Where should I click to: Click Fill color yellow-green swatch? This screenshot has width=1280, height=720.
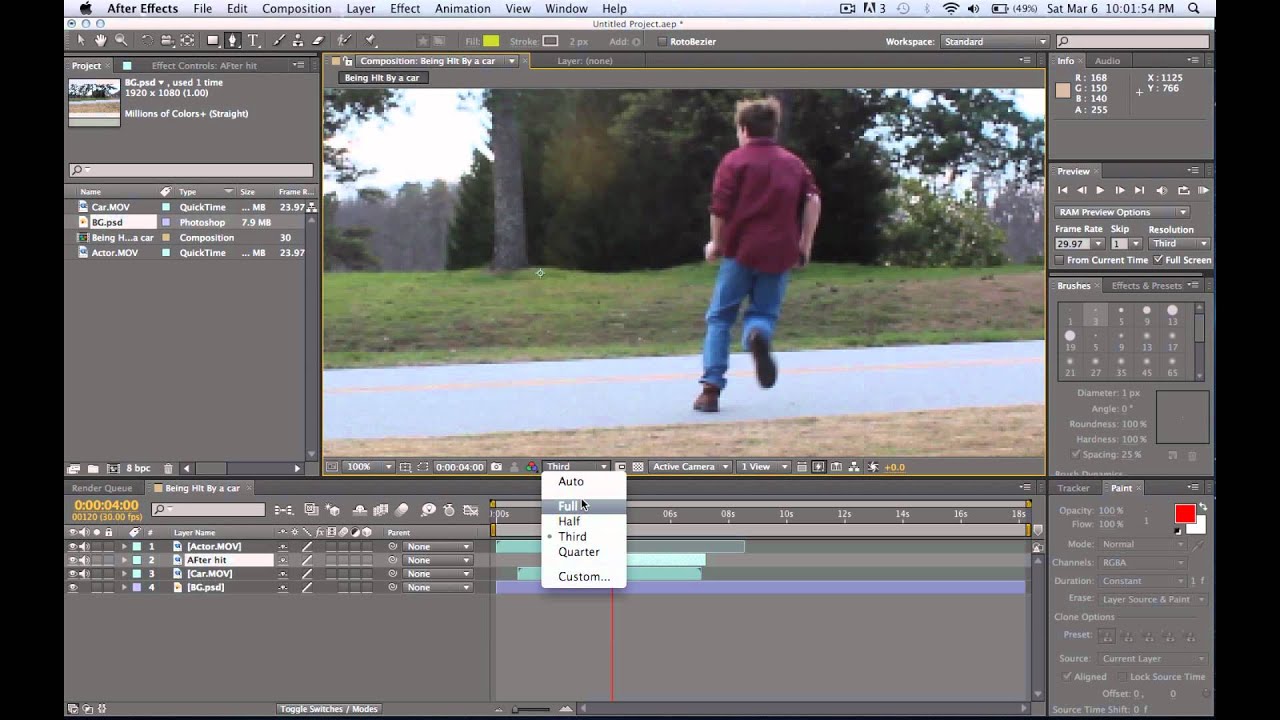[x=491, y=42]
